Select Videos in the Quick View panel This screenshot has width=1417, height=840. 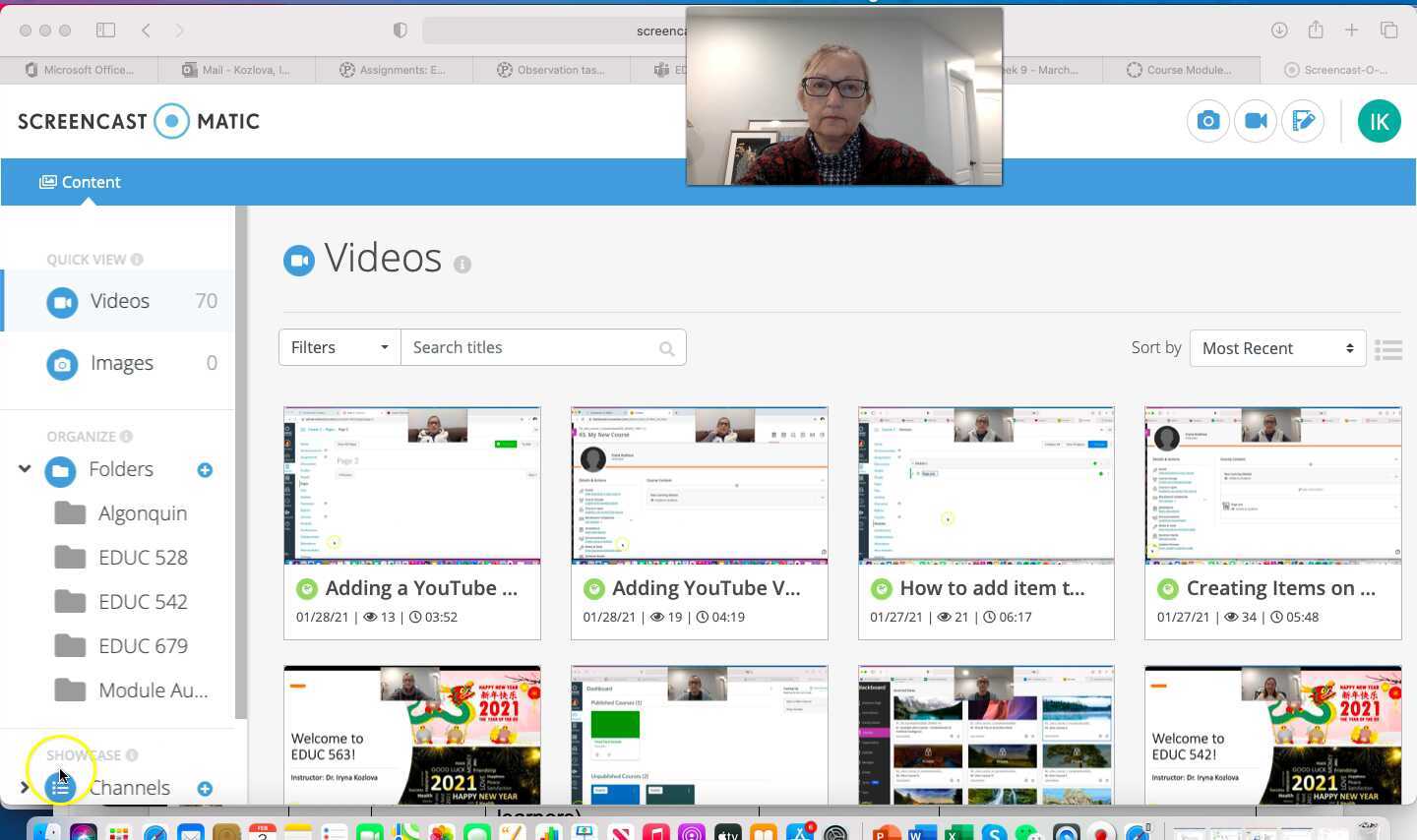coord(119,301)
